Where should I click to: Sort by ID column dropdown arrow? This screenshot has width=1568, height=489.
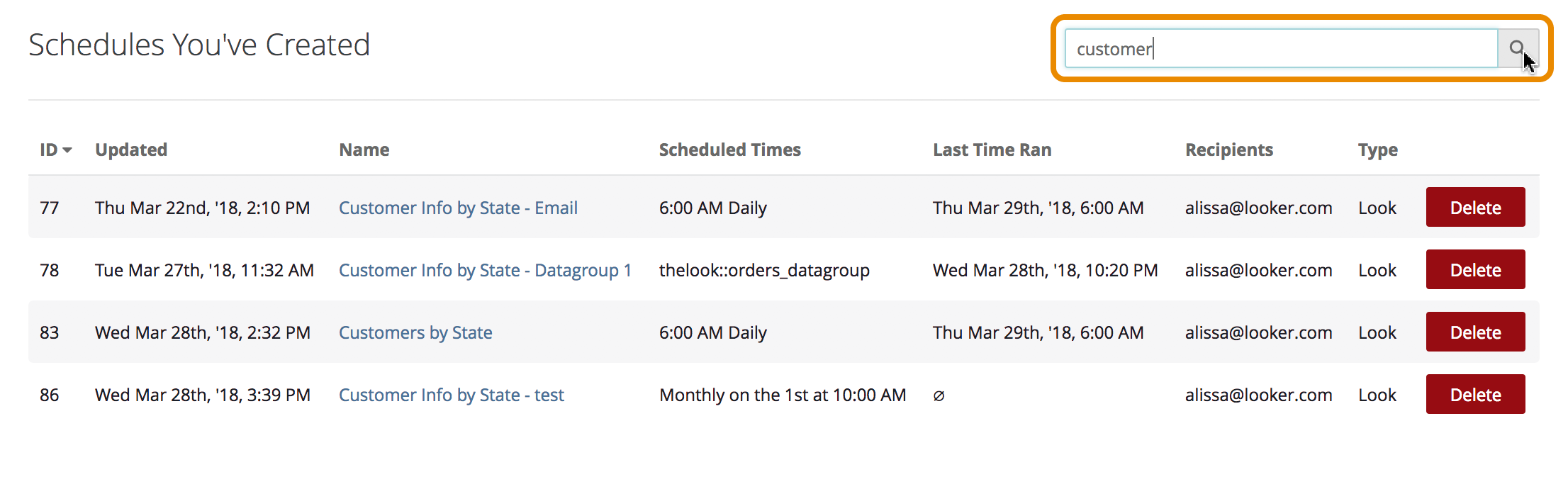(67, 150)
